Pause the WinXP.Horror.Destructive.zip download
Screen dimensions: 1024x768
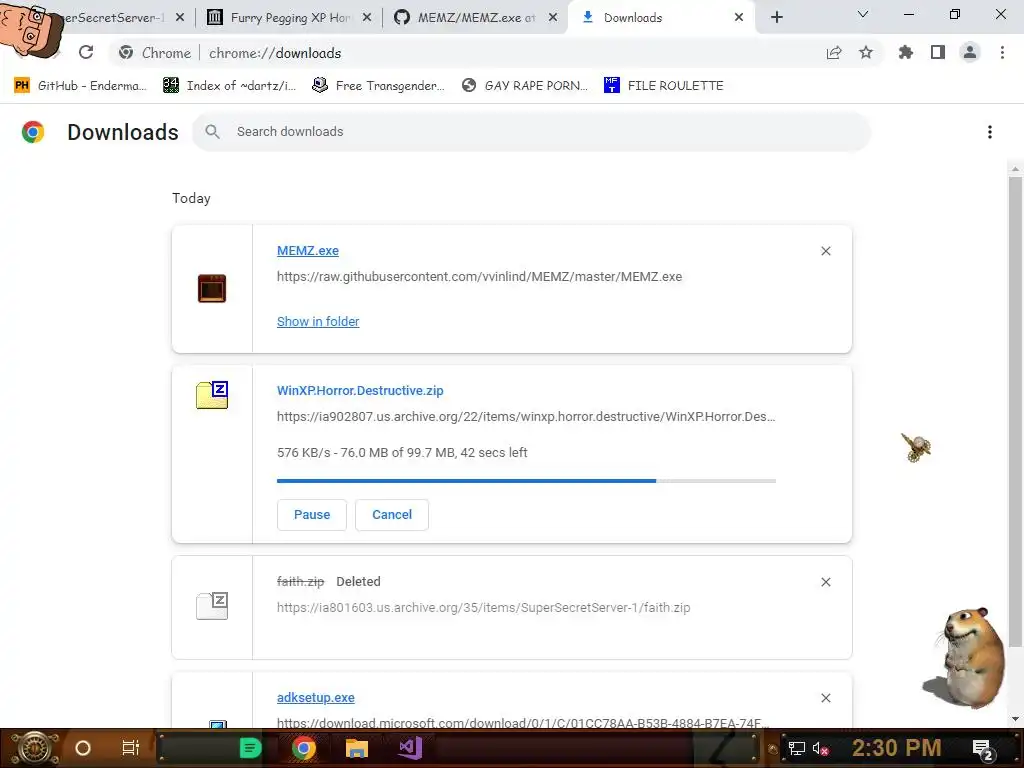point(312,515)
